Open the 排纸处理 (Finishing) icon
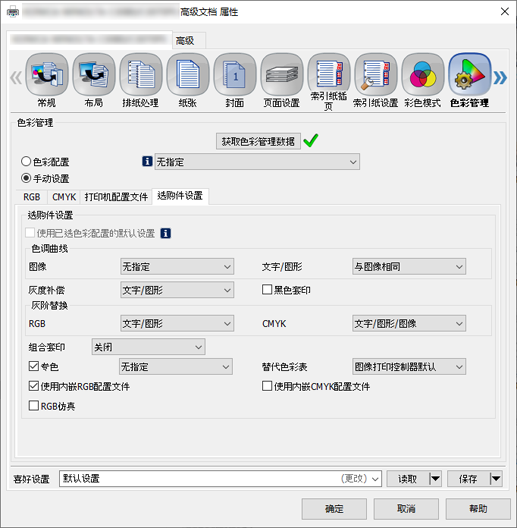The height and width of the screenshot is (528, 517). point(141,74)
